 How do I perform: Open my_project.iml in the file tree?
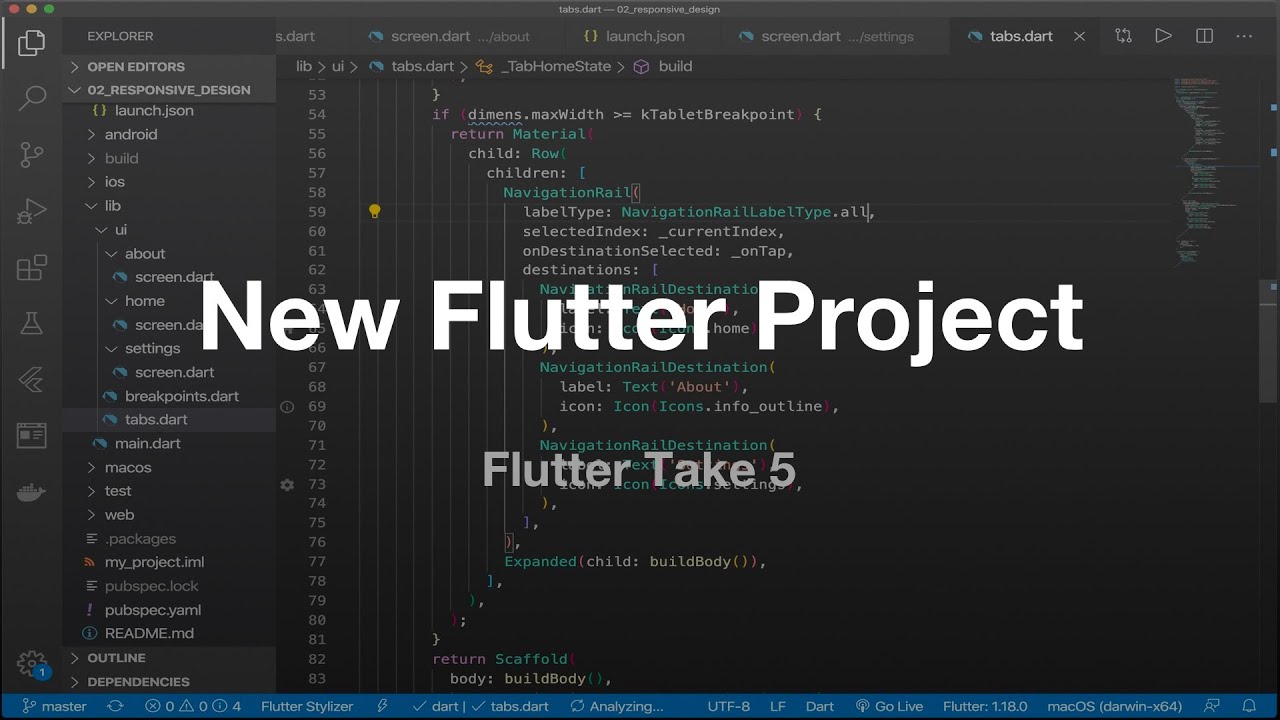pos(154,562)
